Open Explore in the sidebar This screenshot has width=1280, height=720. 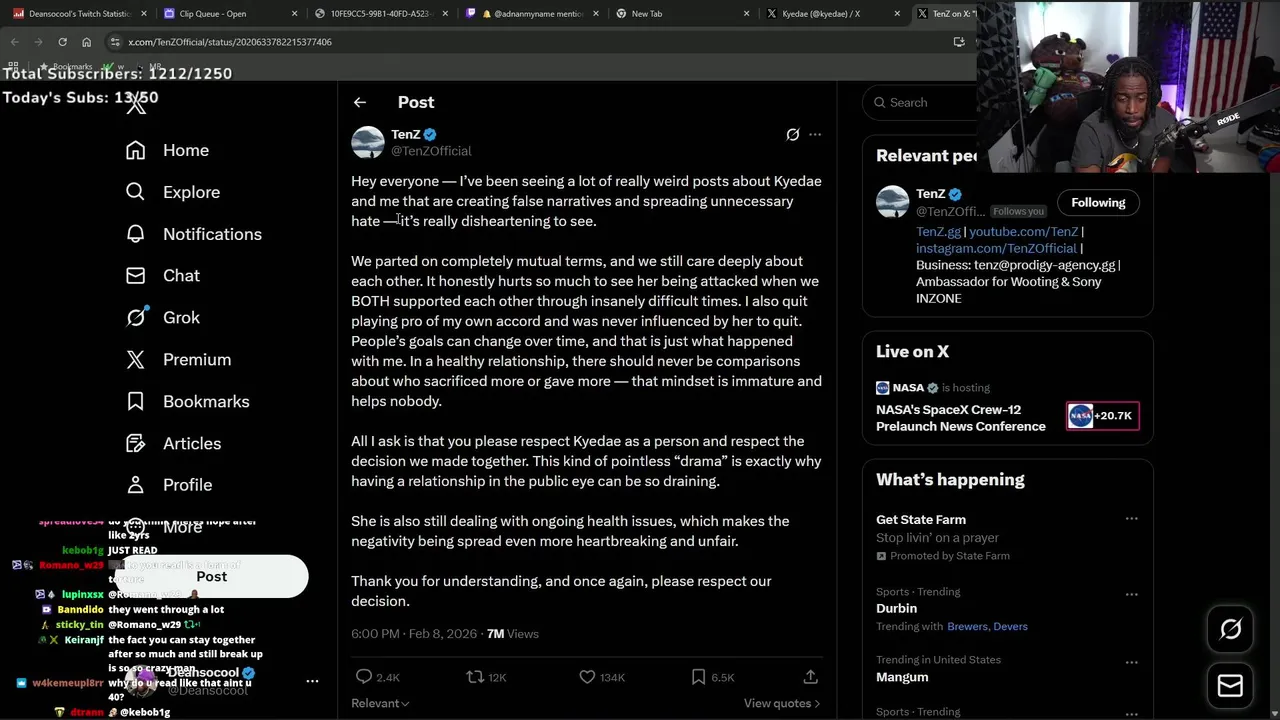tap(172, 192)
